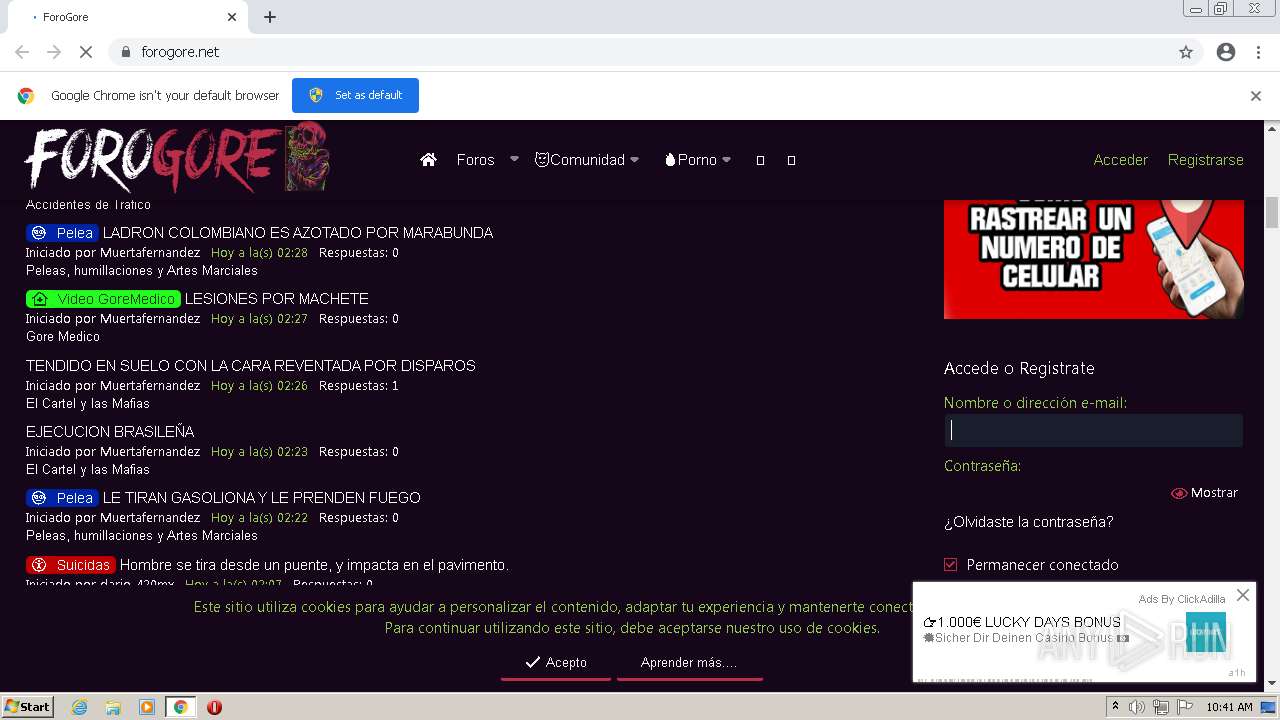Viewport: 1280px width, 720px height.
Task: Stop loading the page
Action: [x=86, y=52]
